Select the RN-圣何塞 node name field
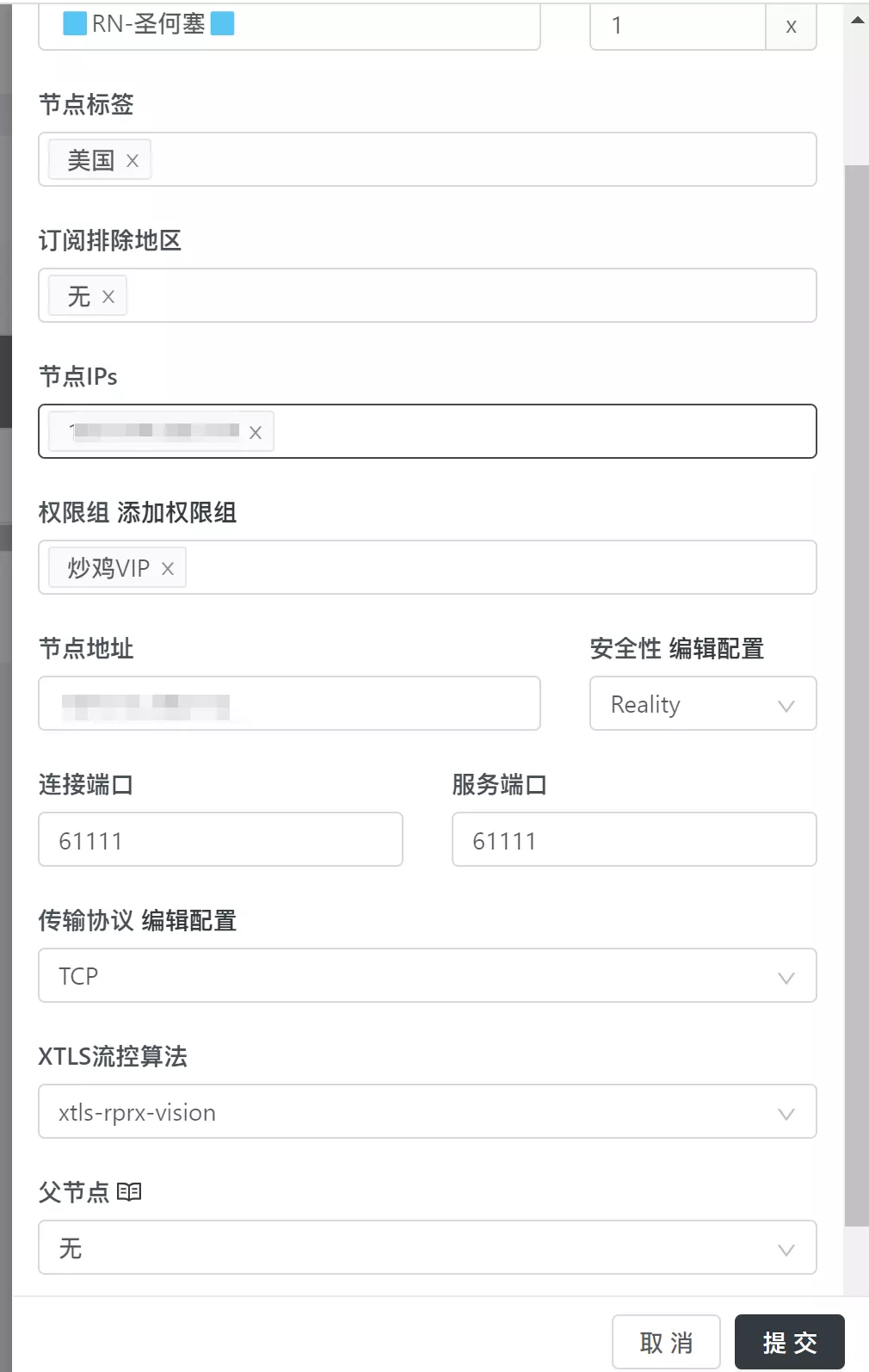 [289, 25]
